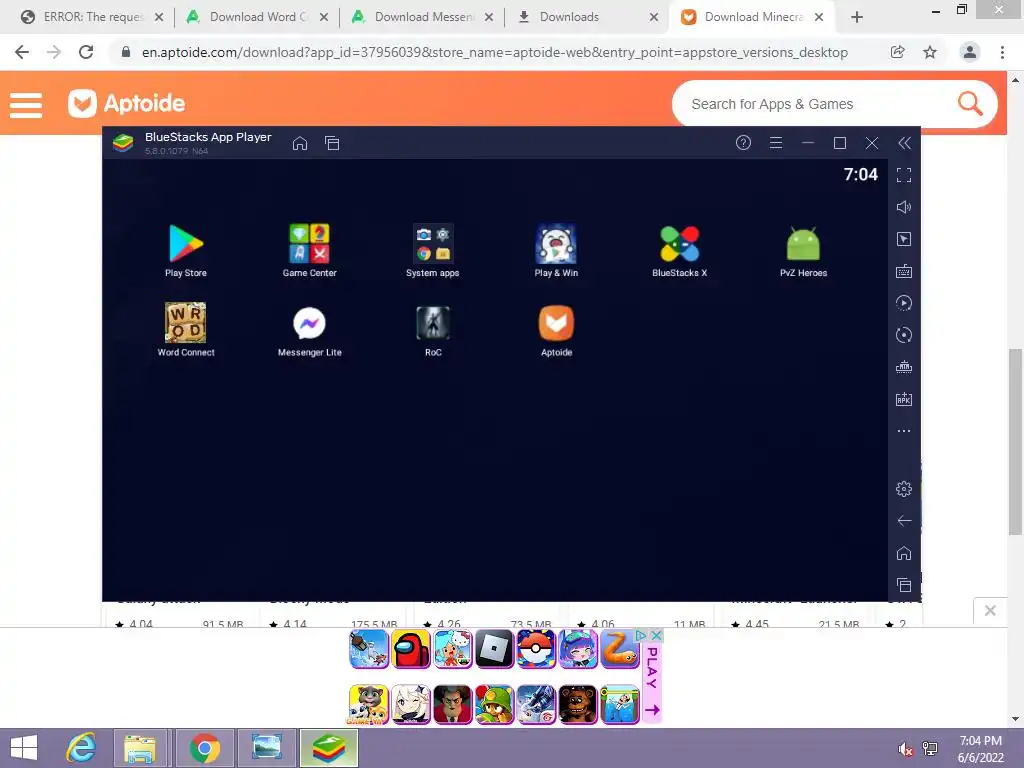Click the Talking Tom ad thumbnail

click(x=369, y=705)
